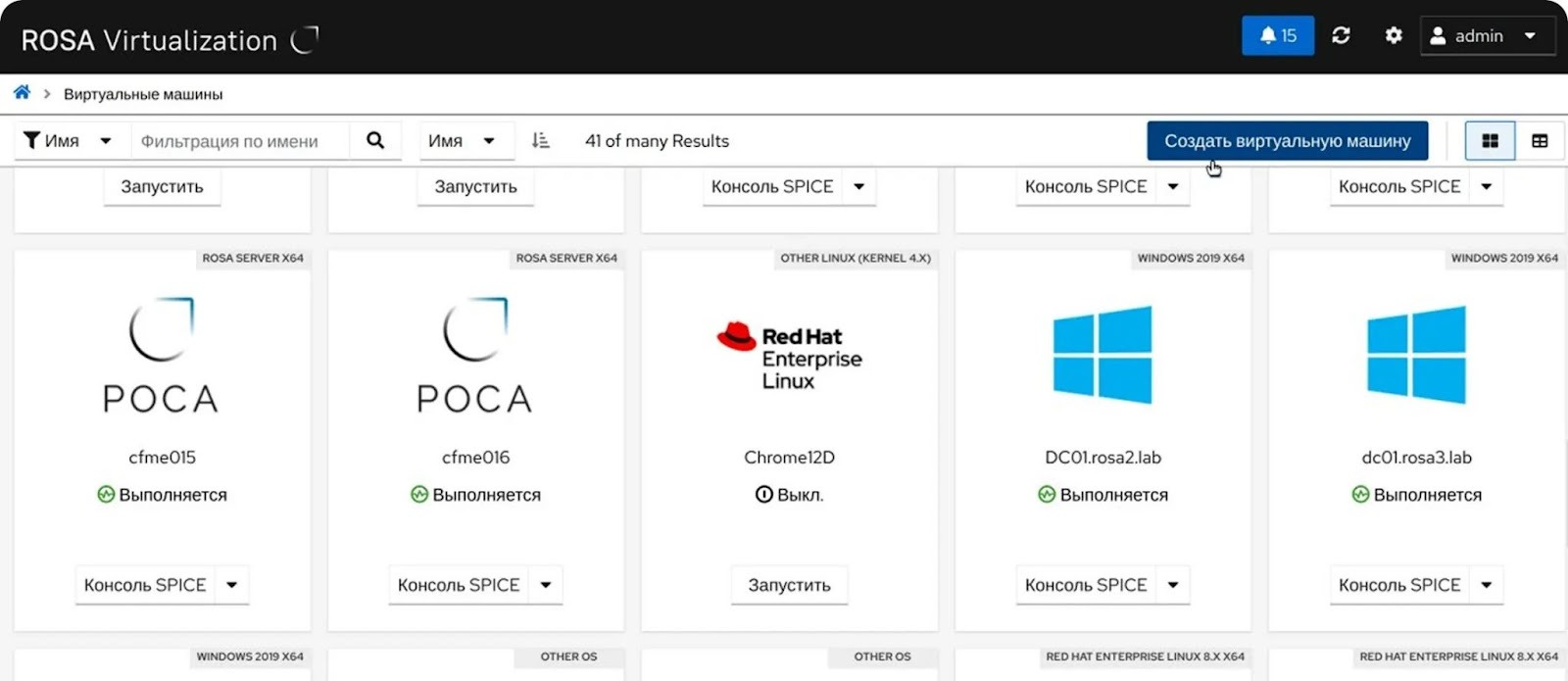The height and width of the screenshot is (681, 1568).
Task: Open the dc01.rosa3.lab VM name
Action: 1416,458
